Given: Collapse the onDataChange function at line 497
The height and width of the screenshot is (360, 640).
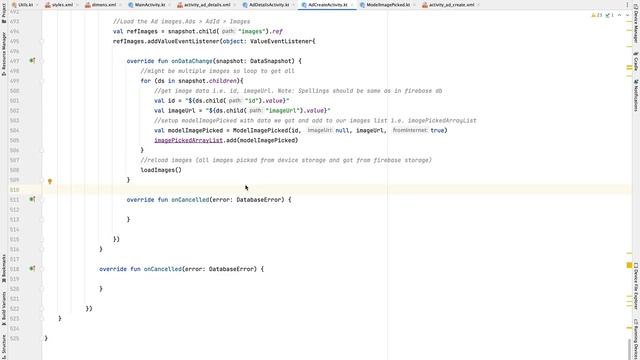Looking at the screenshot, I should (42, 61).
